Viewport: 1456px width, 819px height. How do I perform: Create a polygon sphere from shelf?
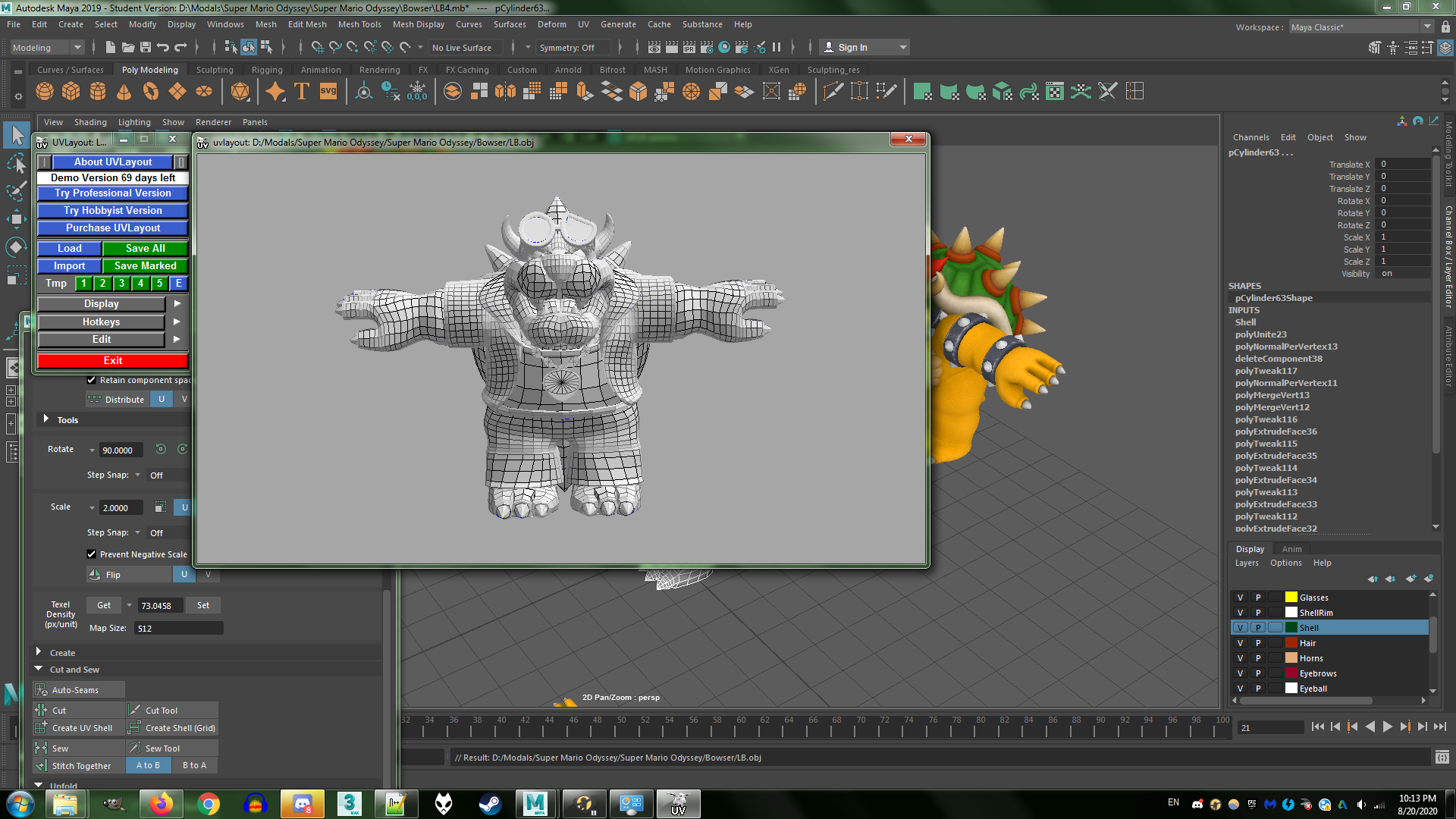click(45, 92)
